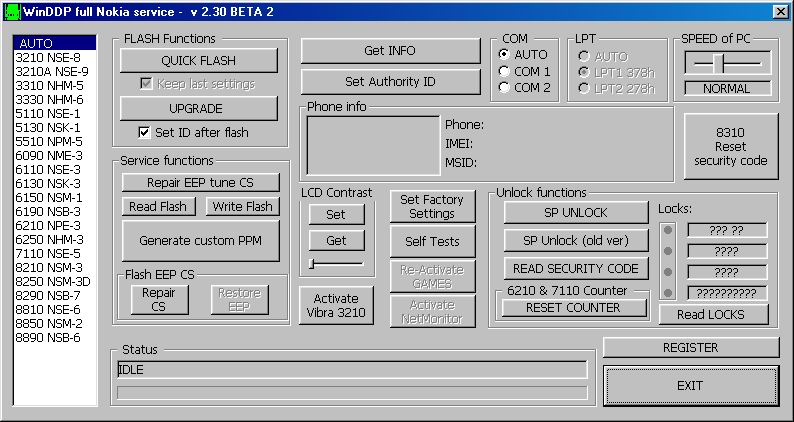Image resolution: width=794 pixels, height=422 pixels.
Task: Select LPT1 378h radio option
Action: coord(584,72)
